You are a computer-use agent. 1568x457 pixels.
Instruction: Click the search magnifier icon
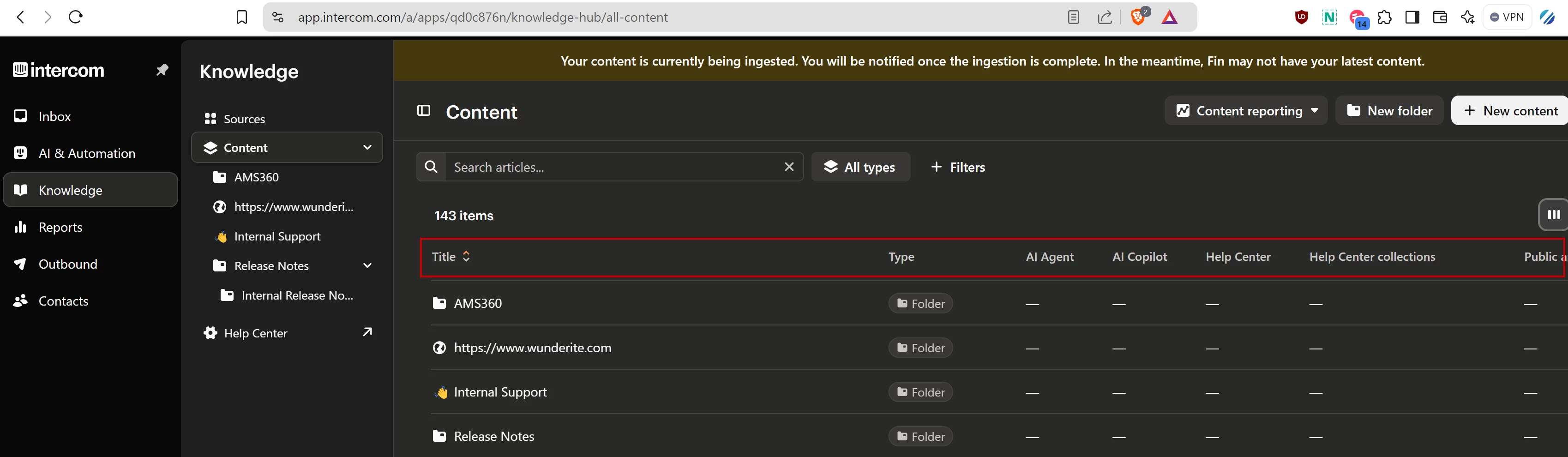431,167
